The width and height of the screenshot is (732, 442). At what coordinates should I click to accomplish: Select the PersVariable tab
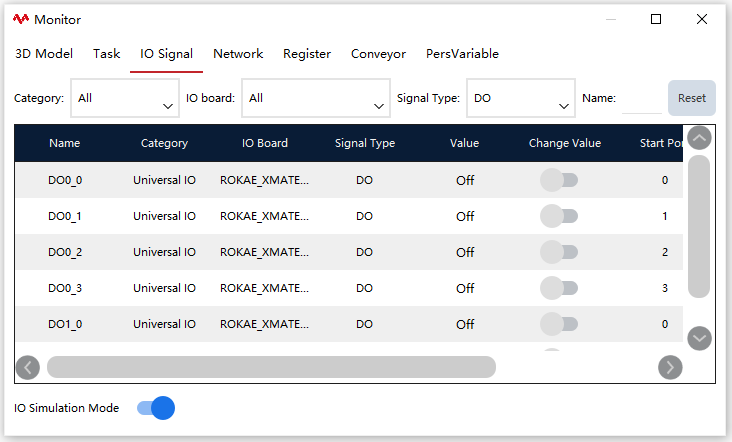[x=462, y=54]
